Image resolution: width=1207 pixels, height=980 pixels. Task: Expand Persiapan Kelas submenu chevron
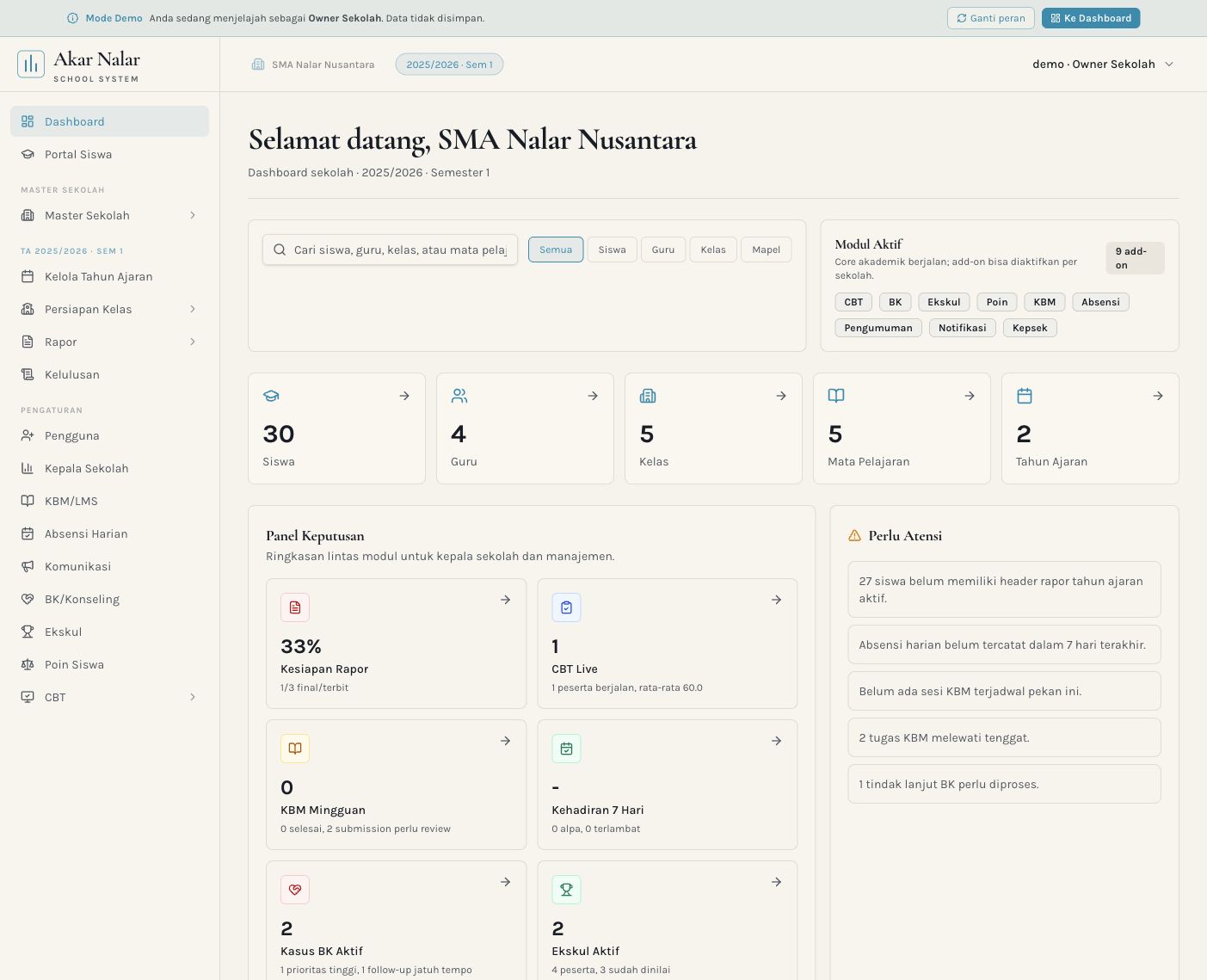coord(193,309)
